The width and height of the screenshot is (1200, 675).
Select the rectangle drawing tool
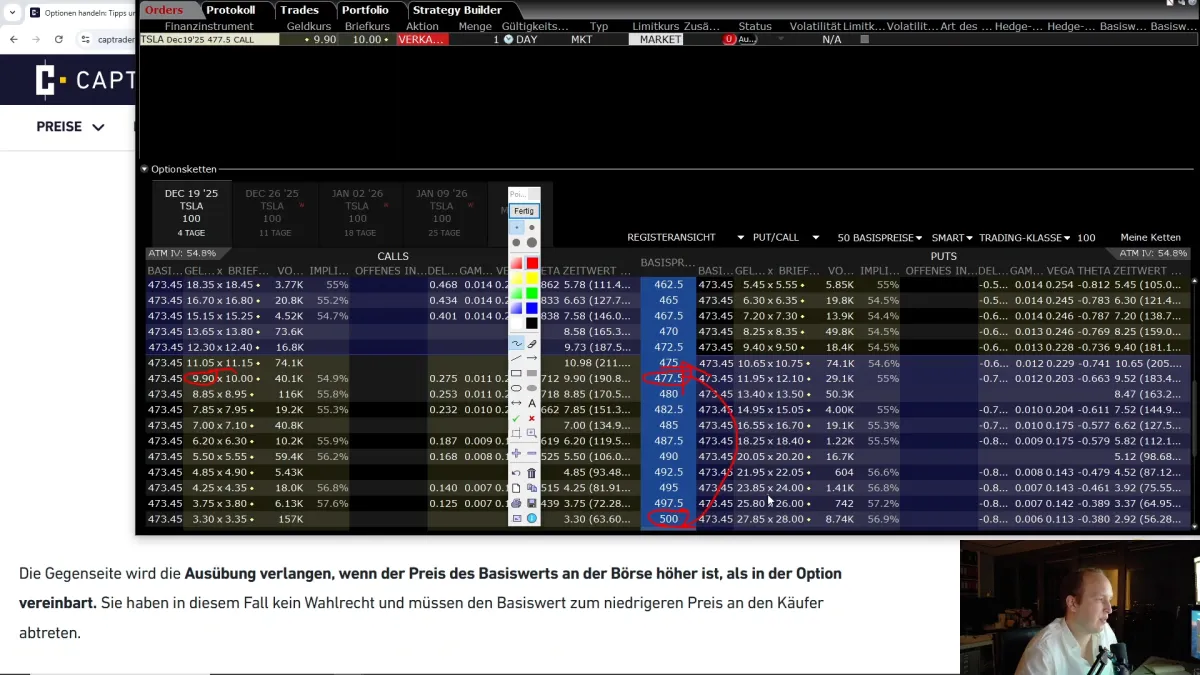click(516, 373)
